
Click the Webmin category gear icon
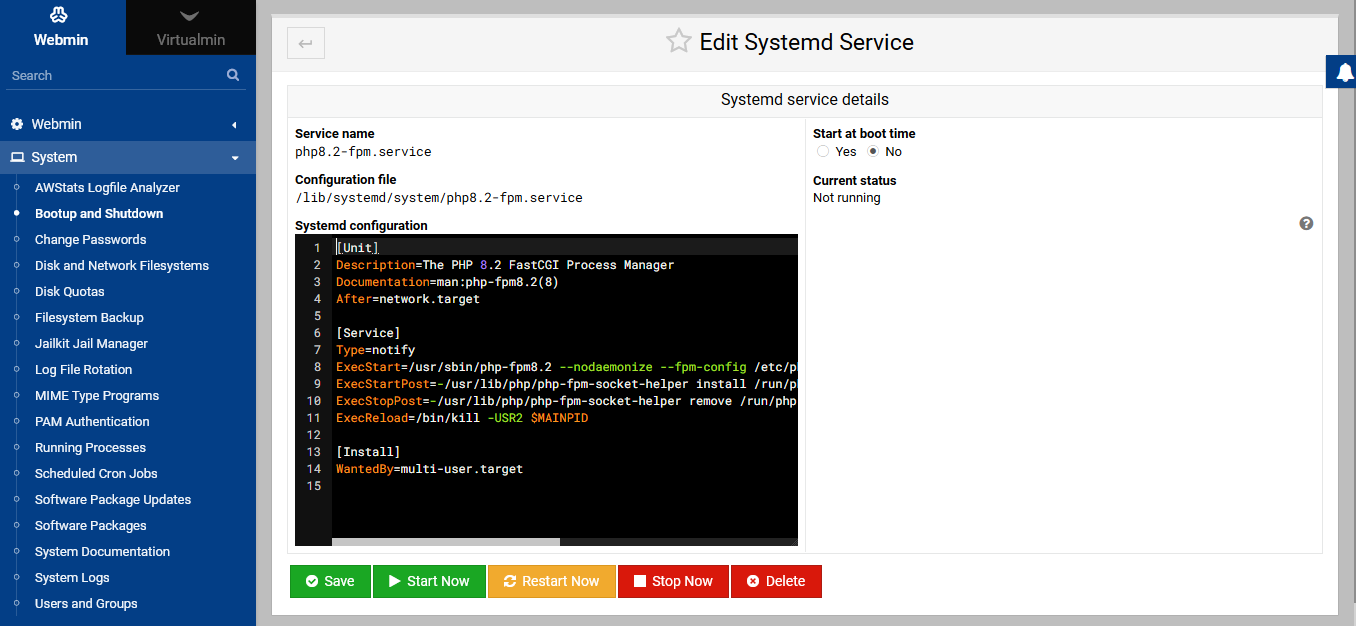point(17,124)
